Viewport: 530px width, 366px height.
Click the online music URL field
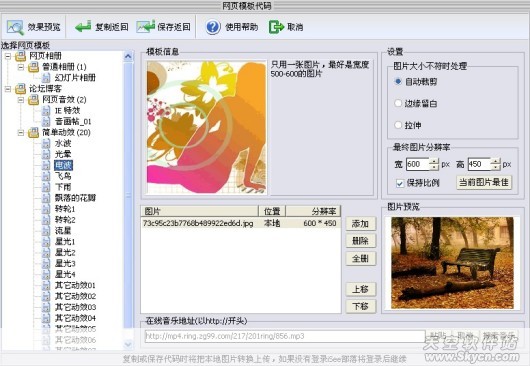(285, 336)
